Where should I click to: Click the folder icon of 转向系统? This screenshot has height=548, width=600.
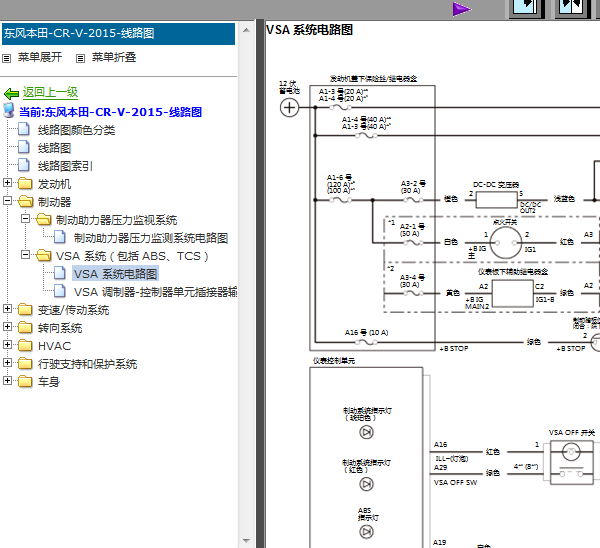25,327
